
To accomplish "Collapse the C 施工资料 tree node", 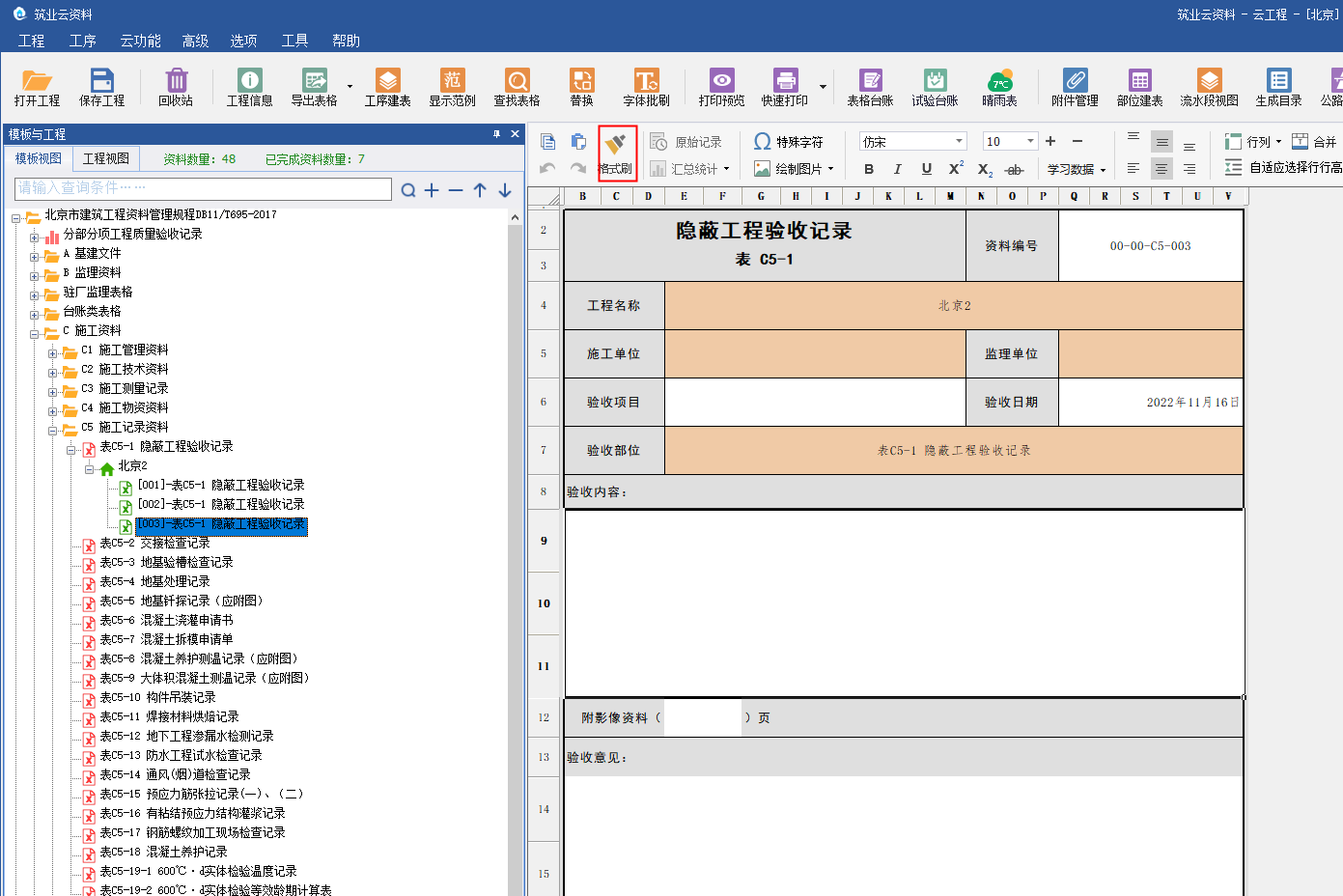I will [35, 334].
